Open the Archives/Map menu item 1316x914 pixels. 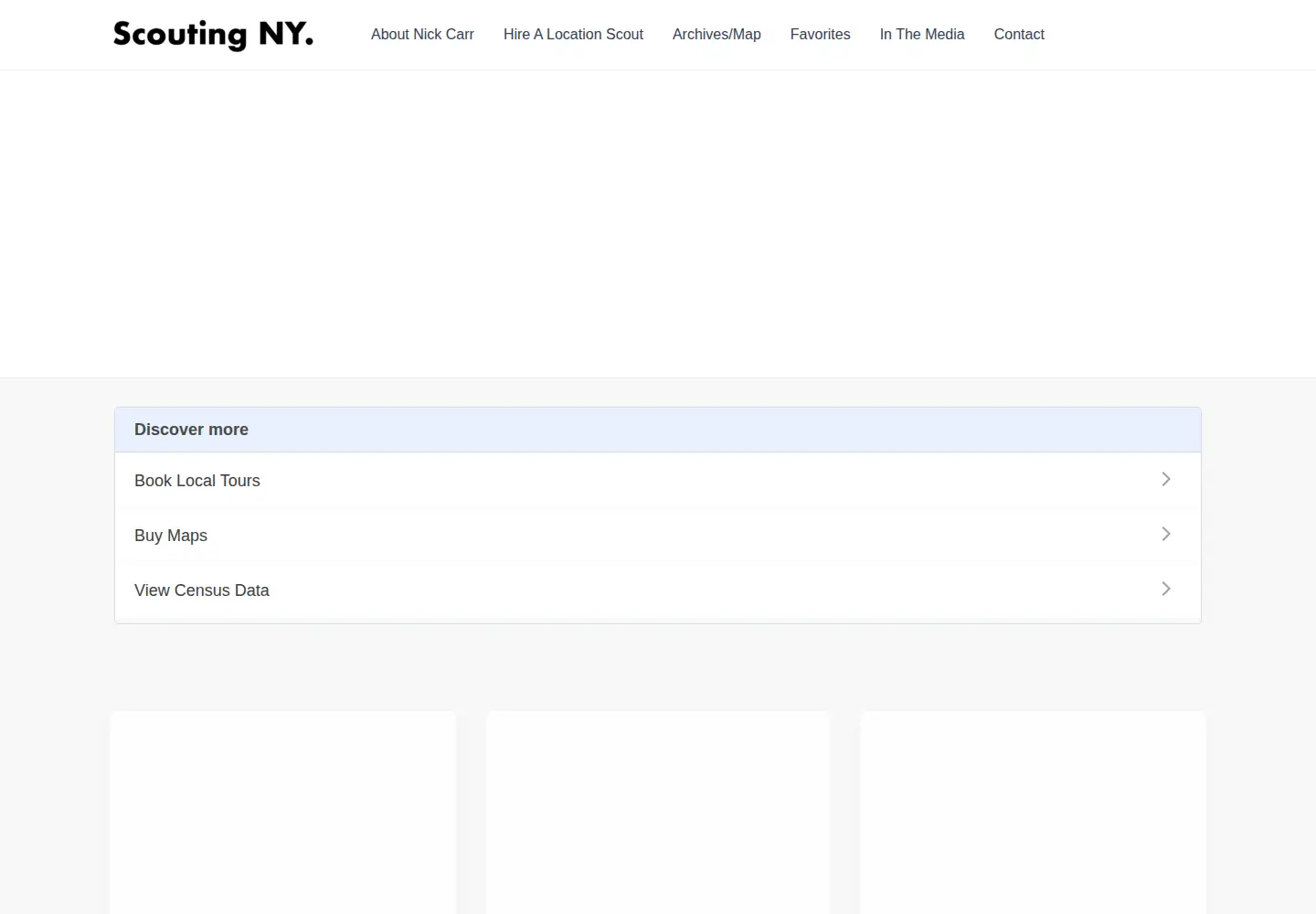(x=716, y=35)
